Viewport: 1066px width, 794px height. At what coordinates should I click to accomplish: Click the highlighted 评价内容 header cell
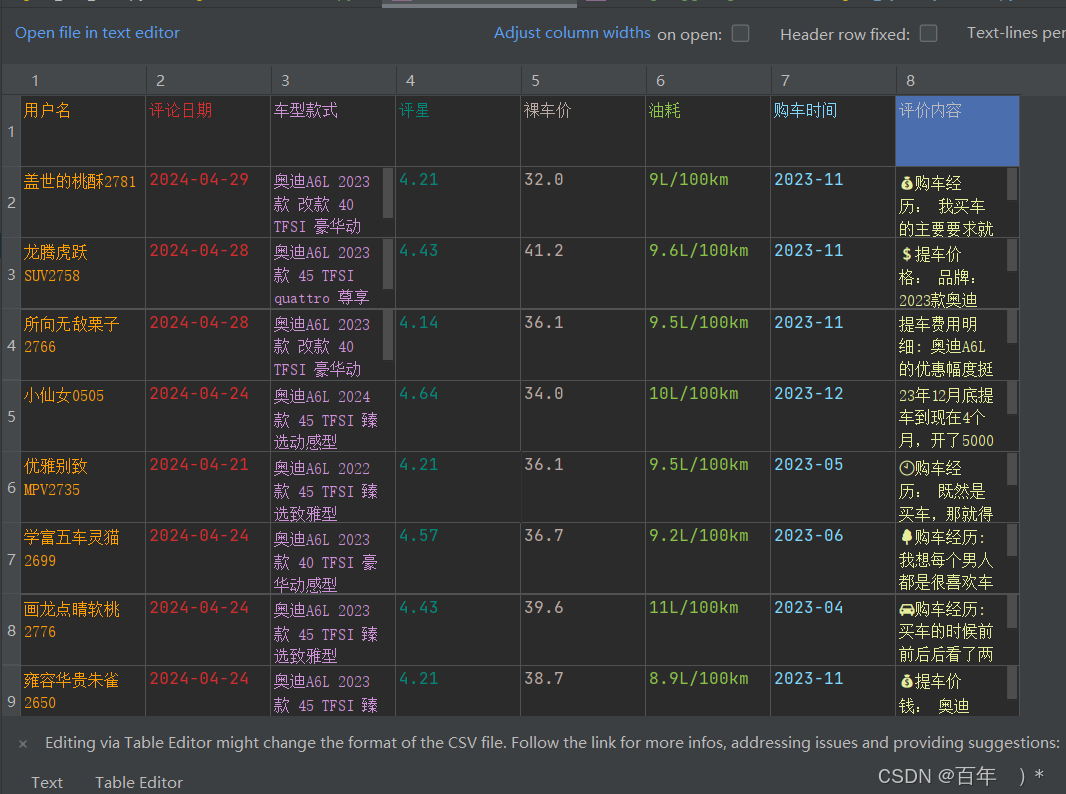(957, 131)
